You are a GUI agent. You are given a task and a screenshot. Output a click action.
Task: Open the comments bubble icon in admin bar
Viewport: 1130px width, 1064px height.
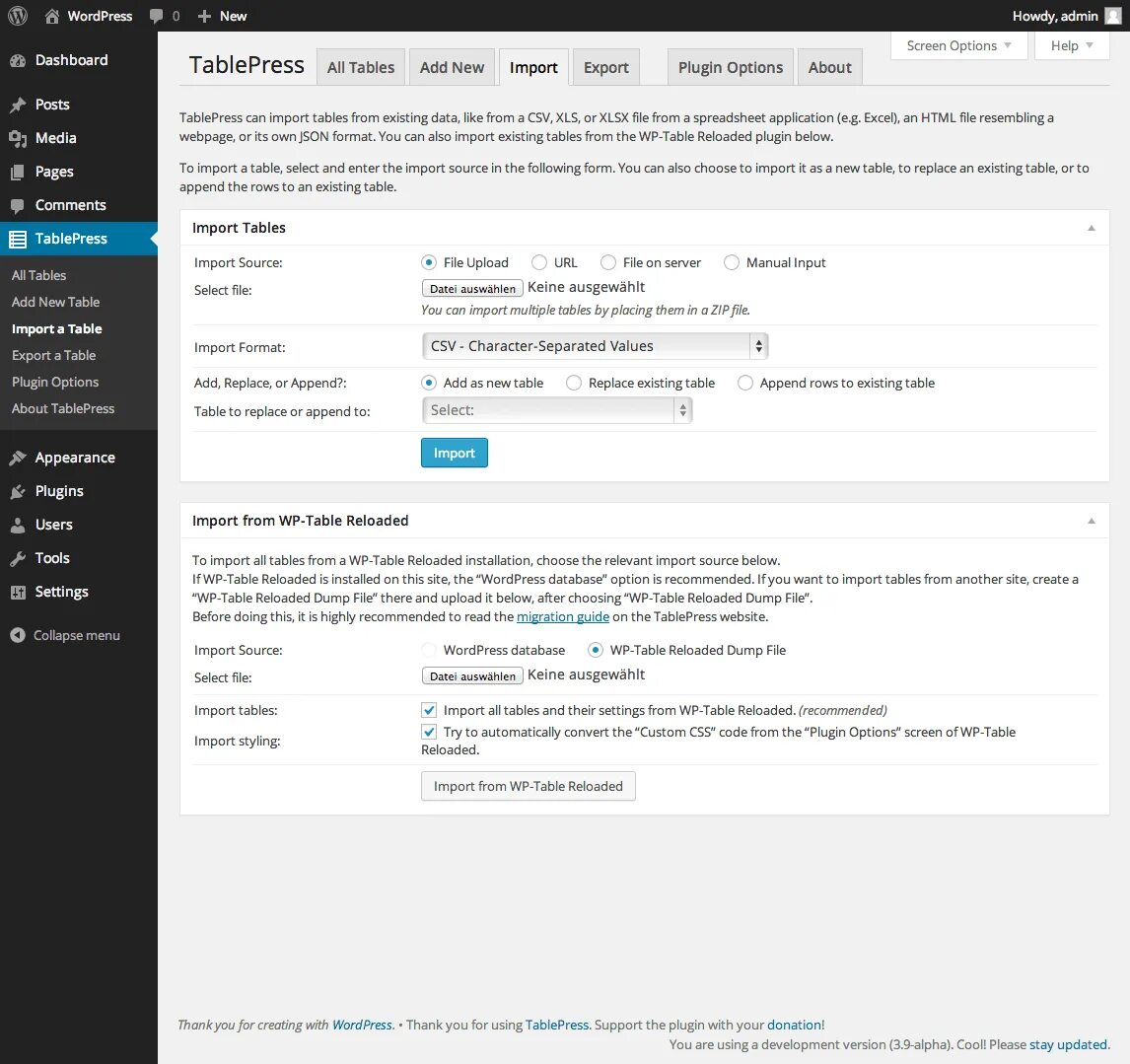(156, 16)
